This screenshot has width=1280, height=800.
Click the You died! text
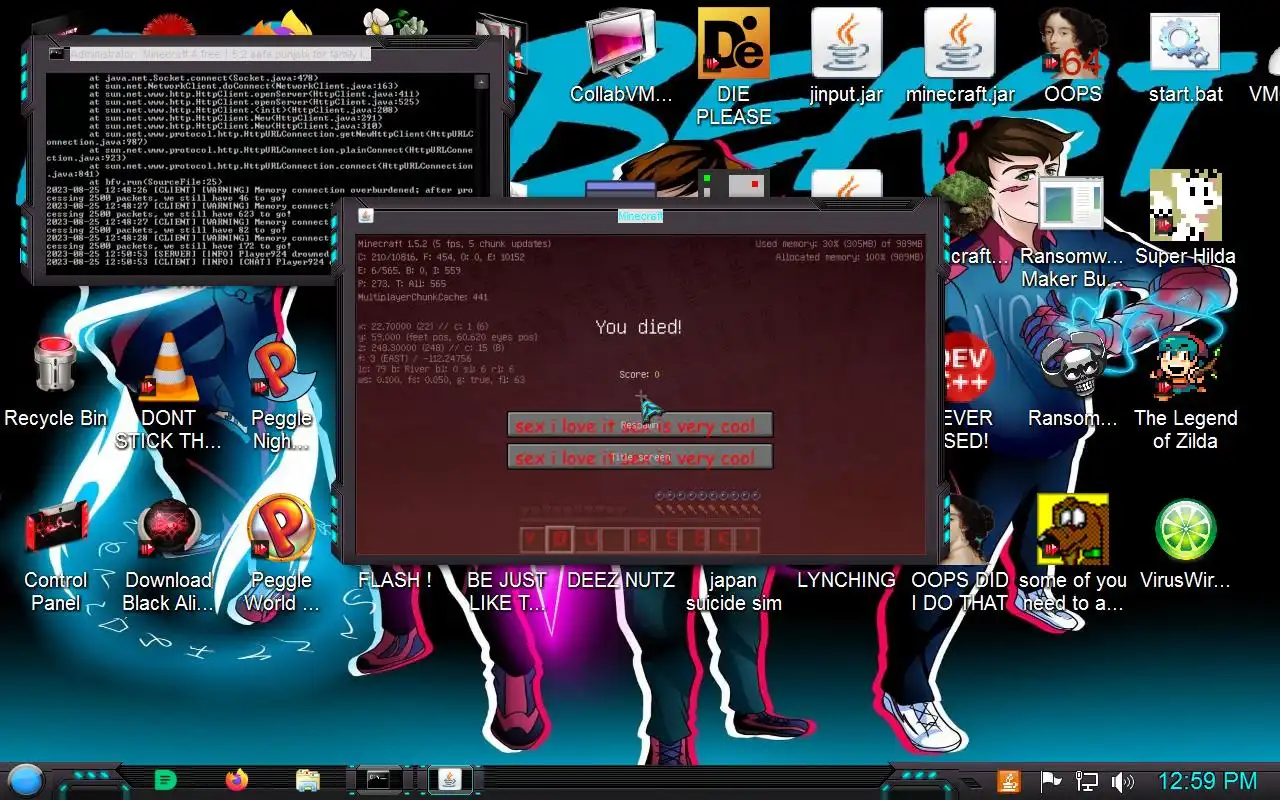point(639,327)
